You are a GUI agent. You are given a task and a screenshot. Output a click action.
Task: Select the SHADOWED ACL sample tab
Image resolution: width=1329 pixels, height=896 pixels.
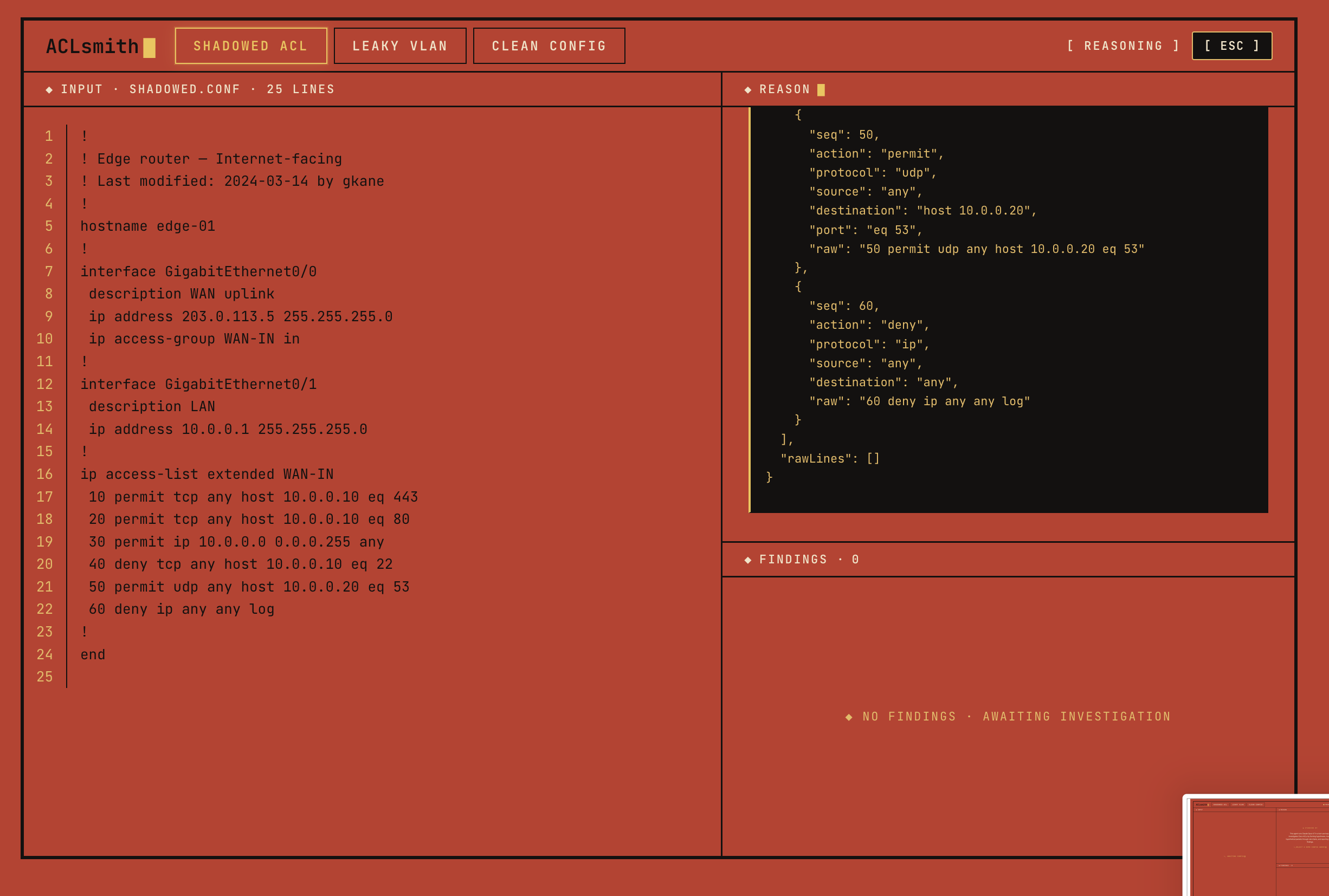point(250,46)
